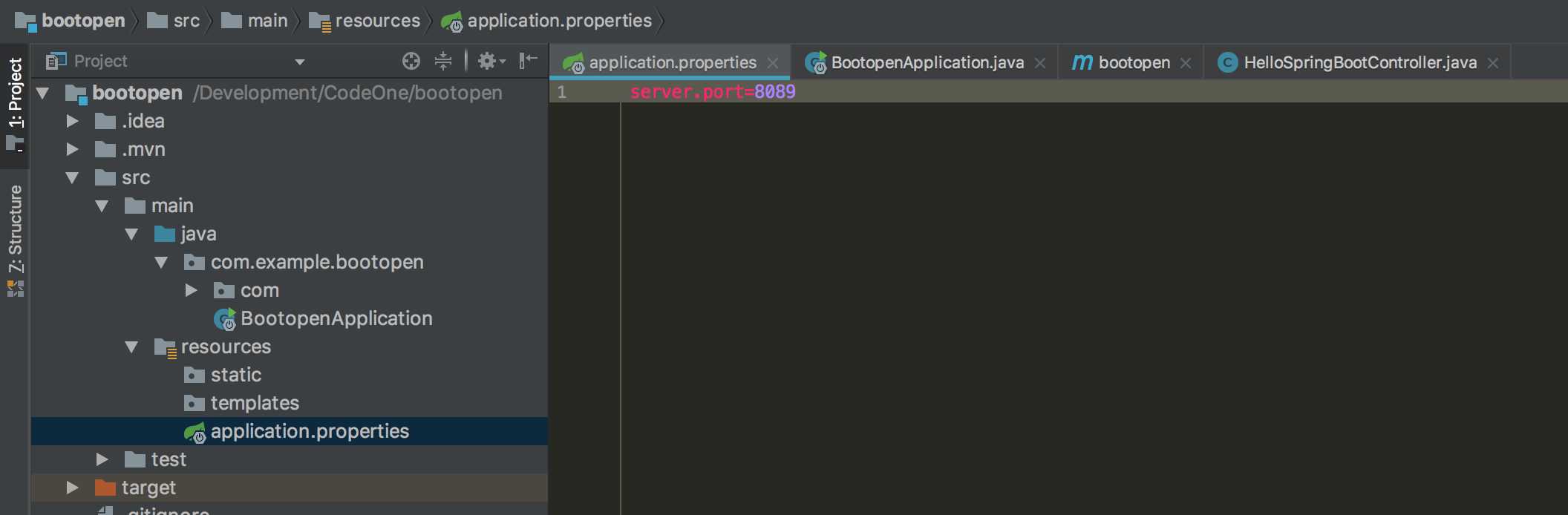Click application.properties in the breadcrumb bar

click(559, 21)
